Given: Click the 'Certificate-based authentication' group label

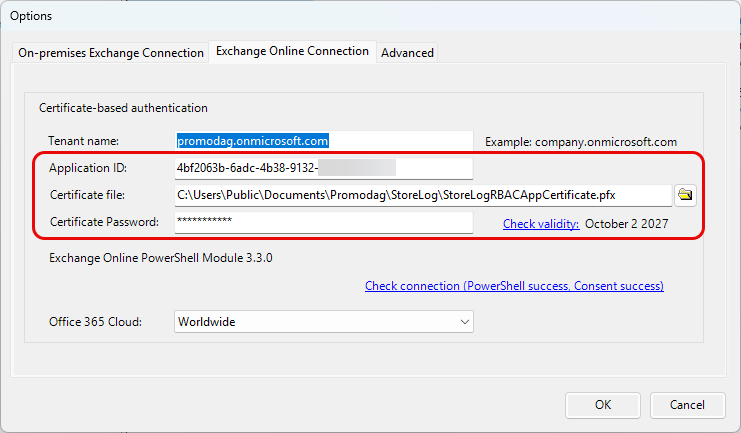Looking at the screenshot, I should 123,108.
